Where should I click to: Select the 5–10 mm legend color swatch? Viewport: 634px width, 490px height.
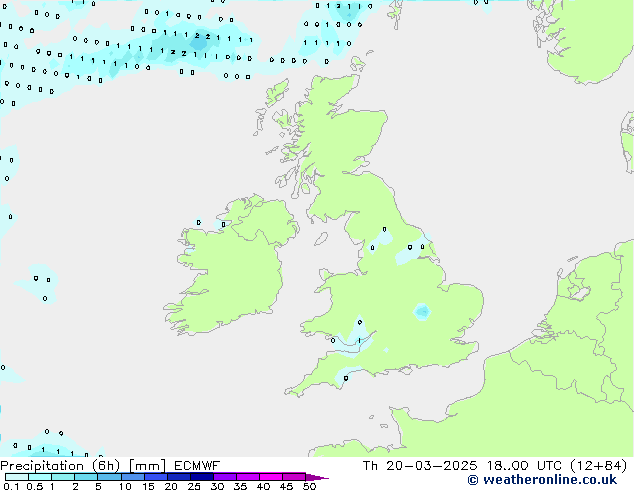point(109,477)
